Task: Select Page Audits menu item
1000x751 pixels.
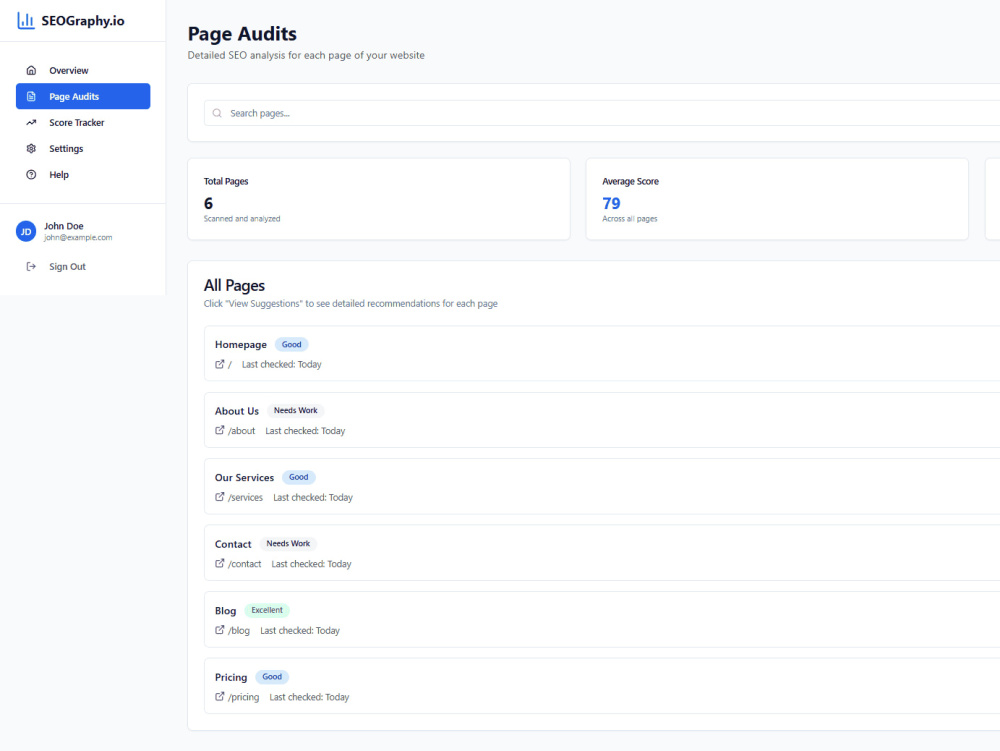Action: pos(83,96)
